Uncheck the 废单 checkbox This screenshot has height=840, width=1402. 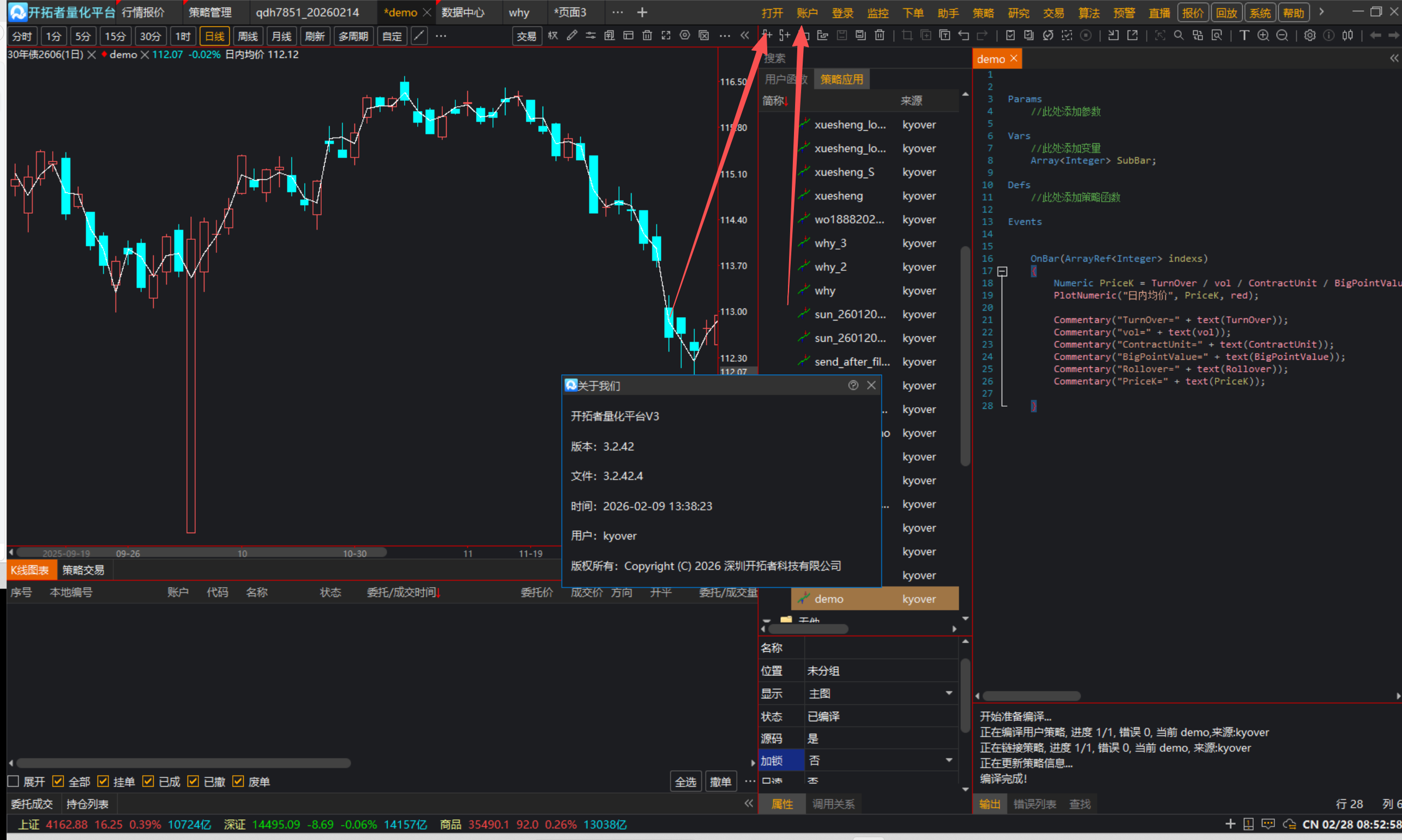point(238,782)
